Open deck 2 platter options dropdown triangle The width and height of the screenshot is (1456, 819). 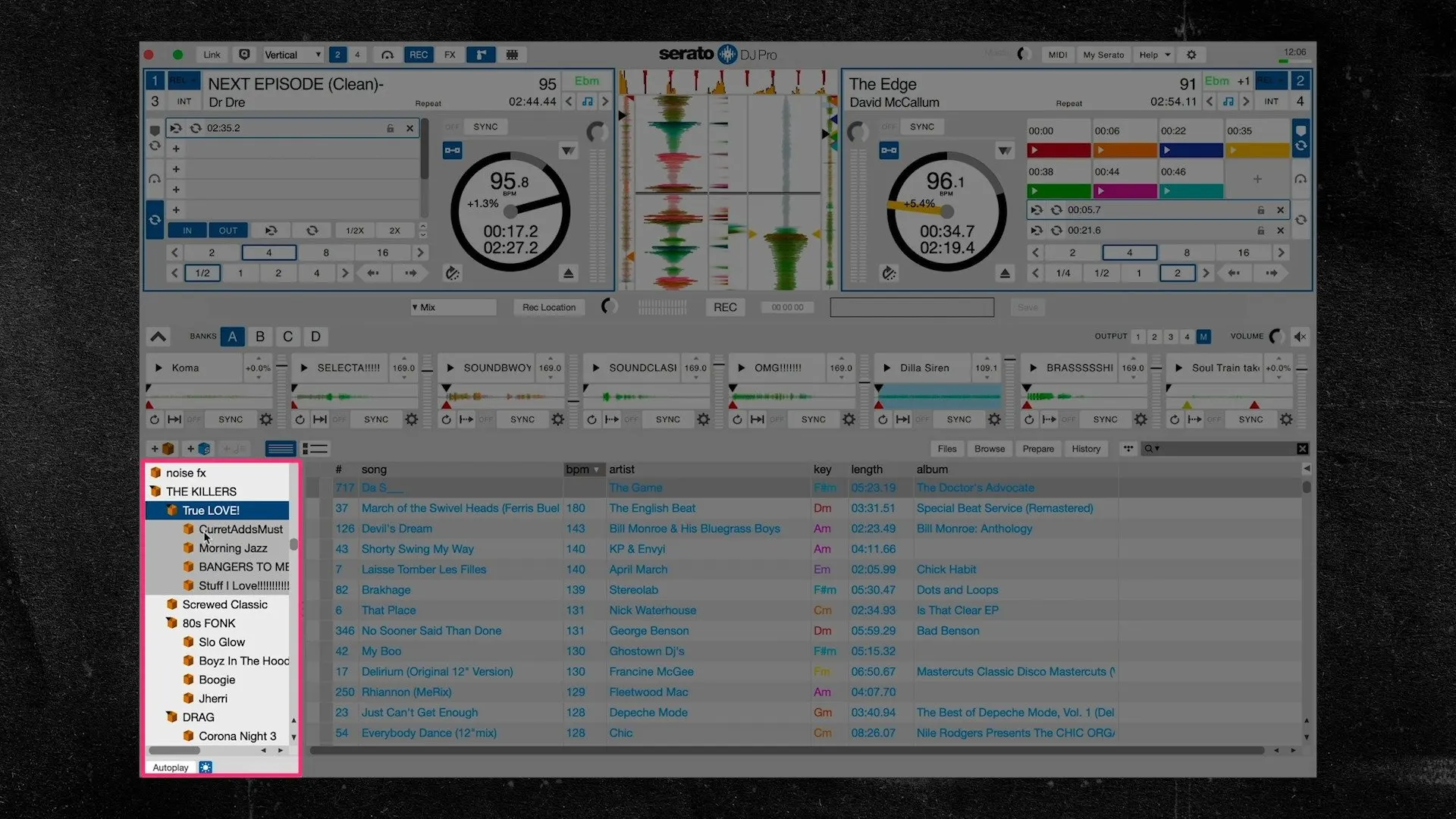[x=1005, y=151]
